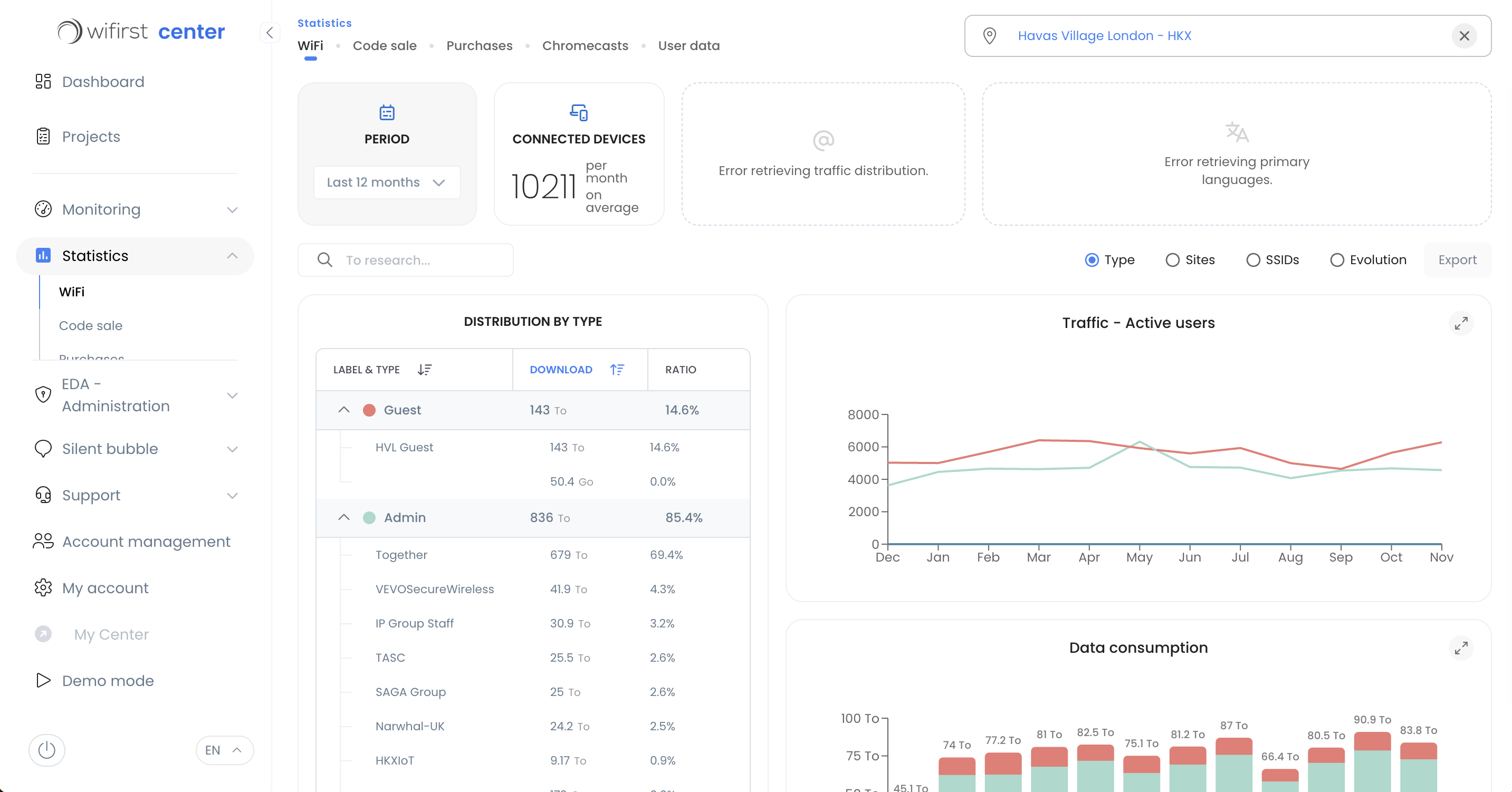Click the power/logout icon at bottom left
The width and height of the screenshot is (1512, 792).
click(x=47, y=750)
